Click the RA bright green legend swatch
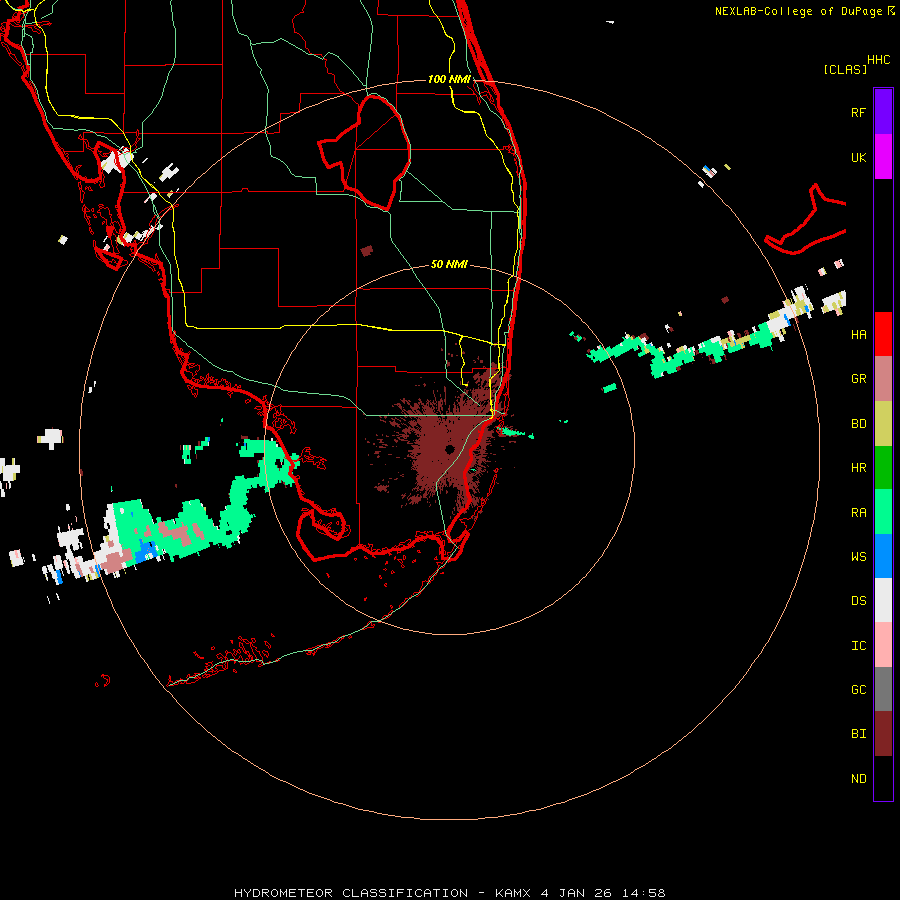 (883, 512)
